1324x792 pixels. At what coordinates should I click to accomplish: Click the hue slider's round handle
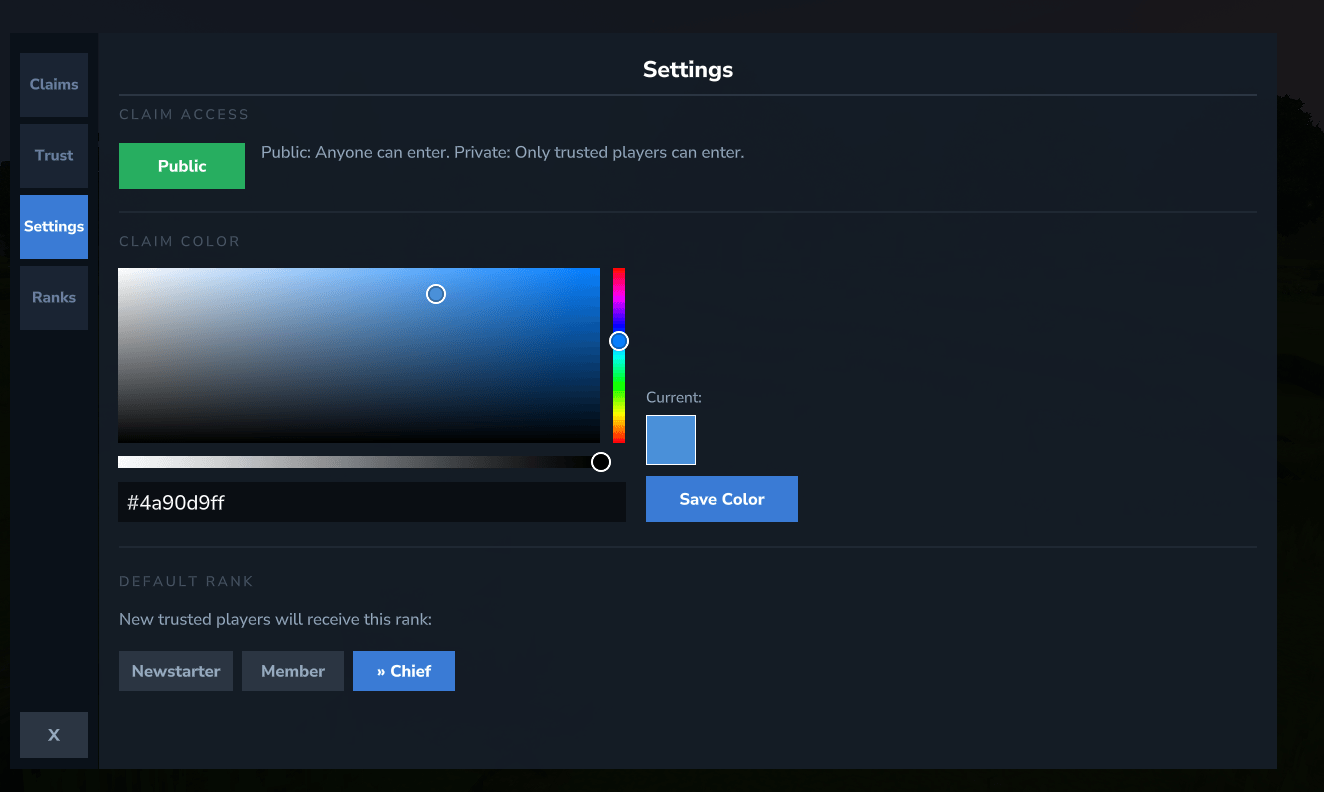[x=619, y=341]
